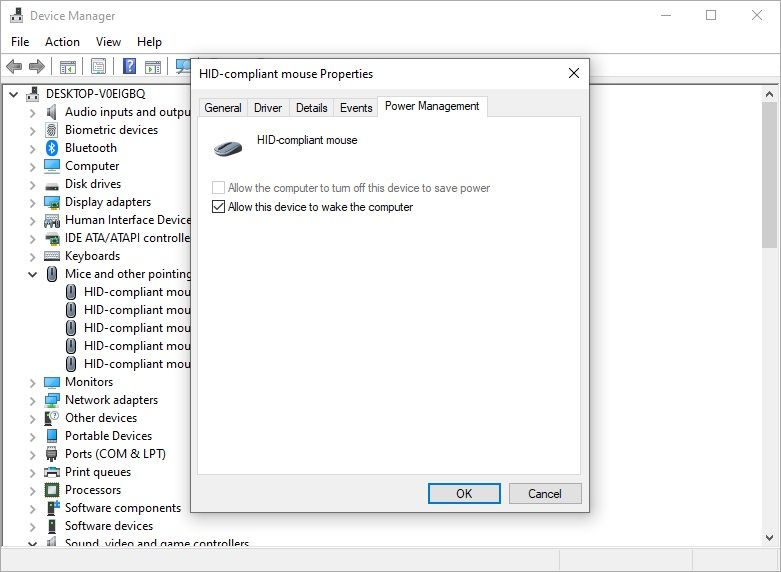Click the scrollbar down arrow
The height and width of the screenshot is (572, 781).
click(769, 538)
